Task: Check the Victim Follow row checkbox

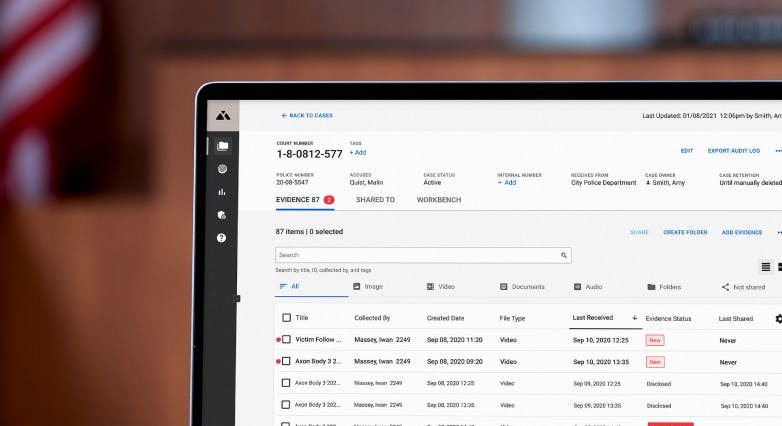Action: (x=286, y=339)
